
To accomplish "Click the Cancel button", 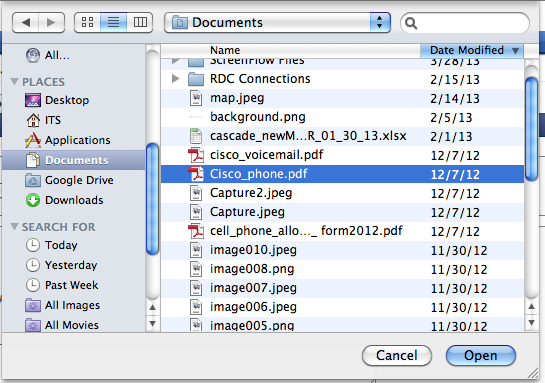I will click(x=397, y=356).
